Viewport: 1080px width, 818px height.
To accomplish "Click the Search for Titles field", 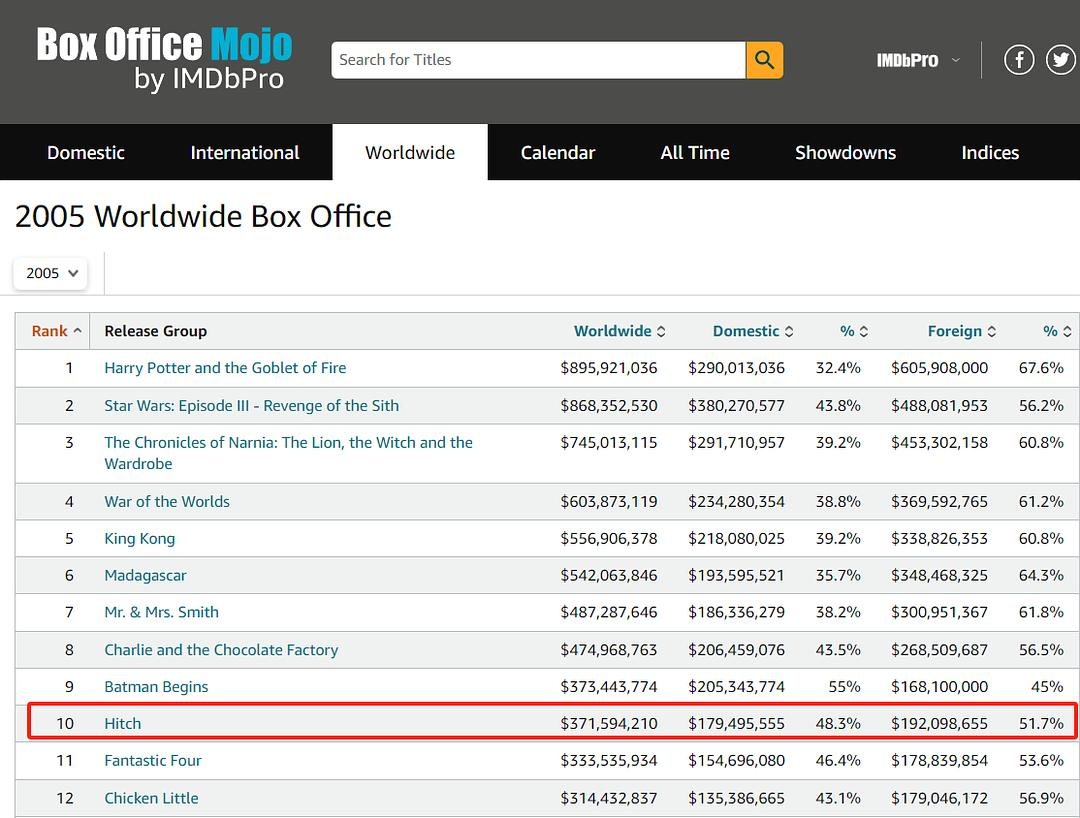I will pyautogui.click(x=538, y=60).
